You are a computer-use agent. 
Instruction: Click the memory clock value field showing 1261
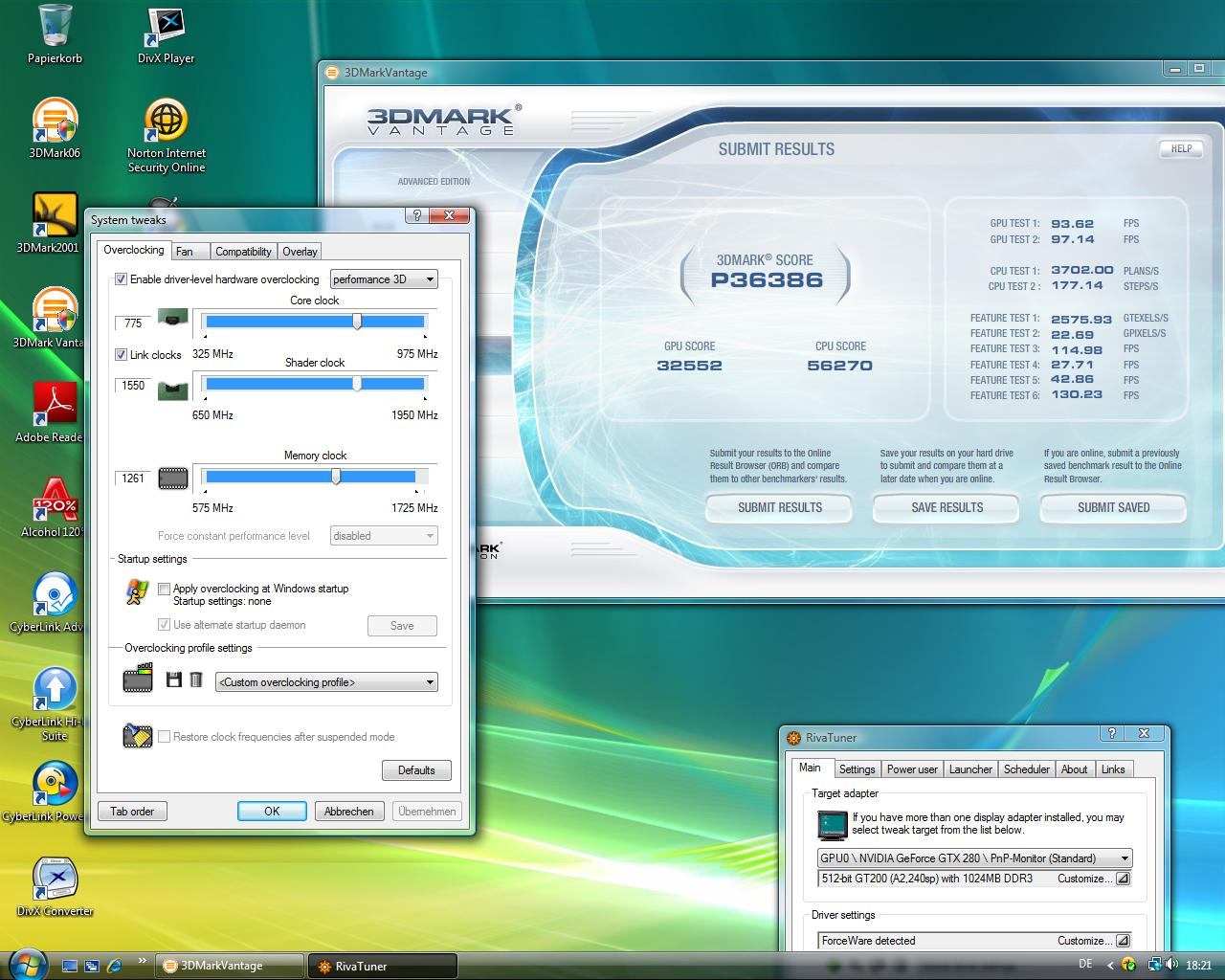click(133, 479)
